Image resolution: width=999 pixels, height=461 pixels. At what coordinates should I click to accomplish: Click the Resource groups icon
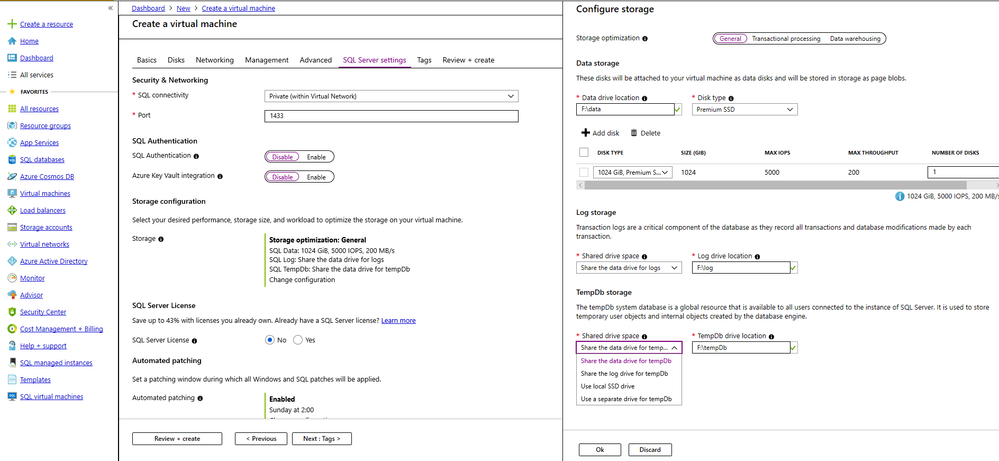pyautogui.click(x=11, y=125)
